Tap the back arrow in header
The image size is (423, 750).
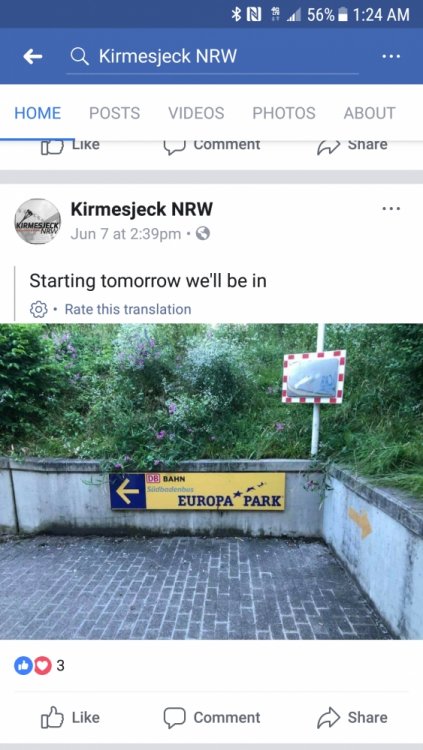coord(33,57)
